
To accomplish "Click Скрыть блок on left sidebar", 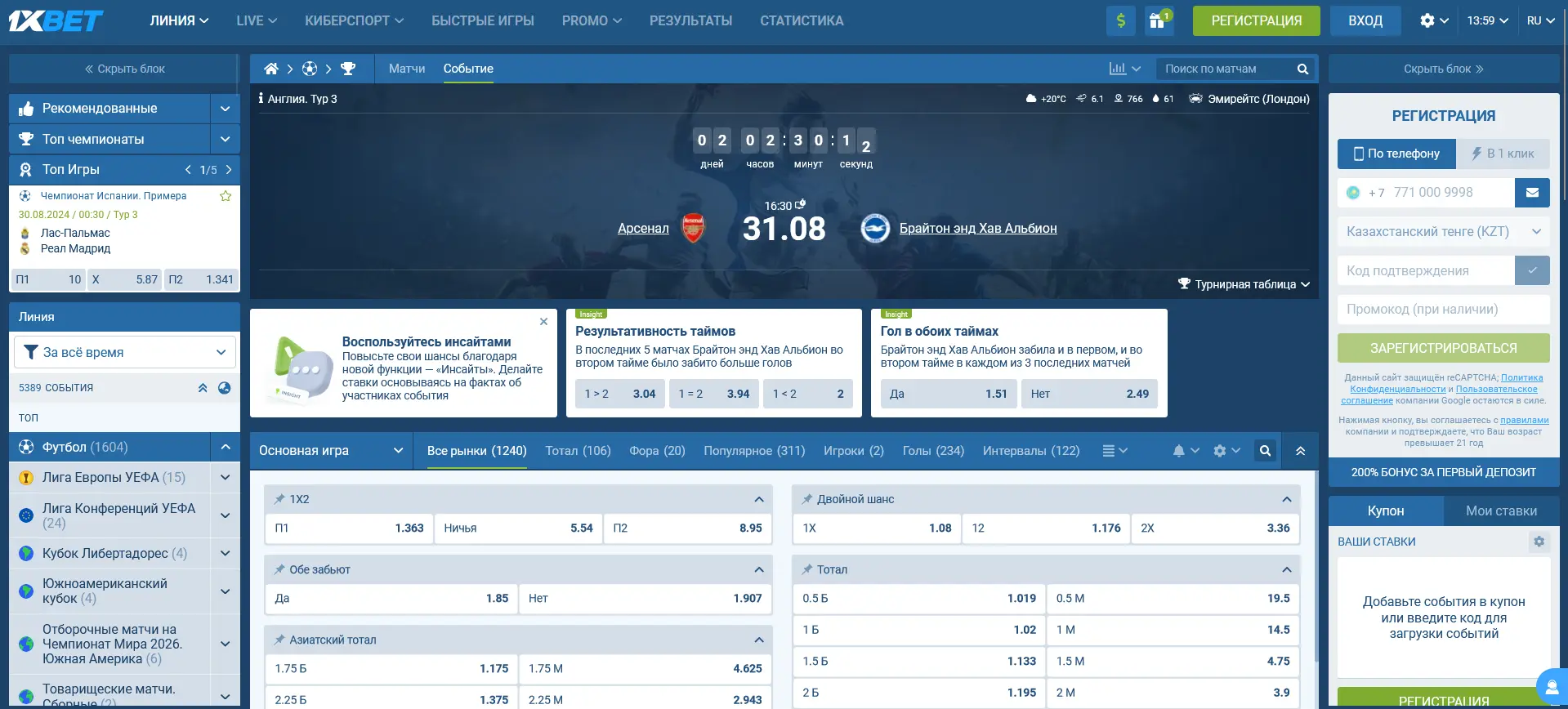I will coord(125,69).
